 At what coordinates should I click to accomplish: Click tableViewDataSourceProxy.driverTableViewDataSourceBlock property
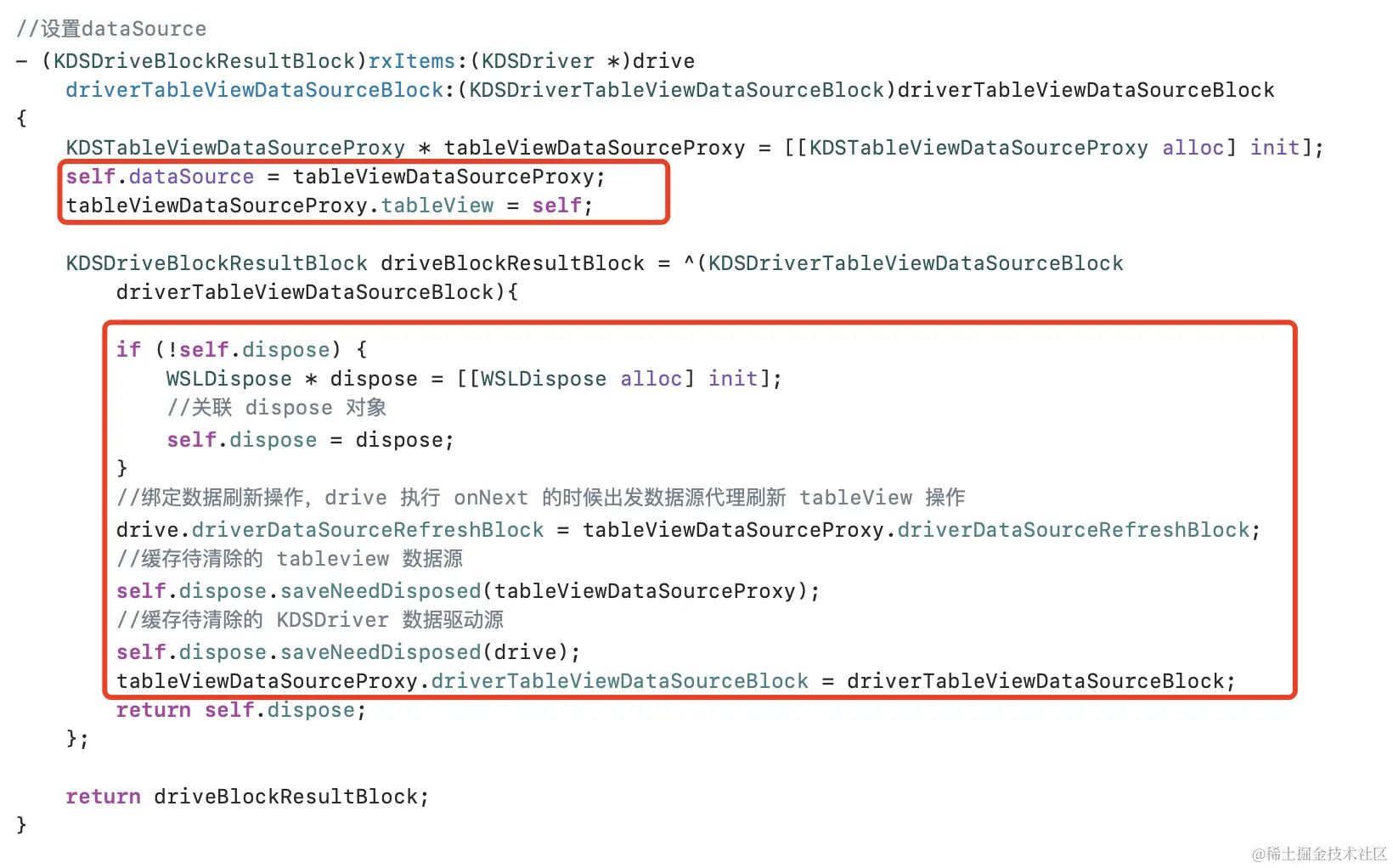(462, 681)
